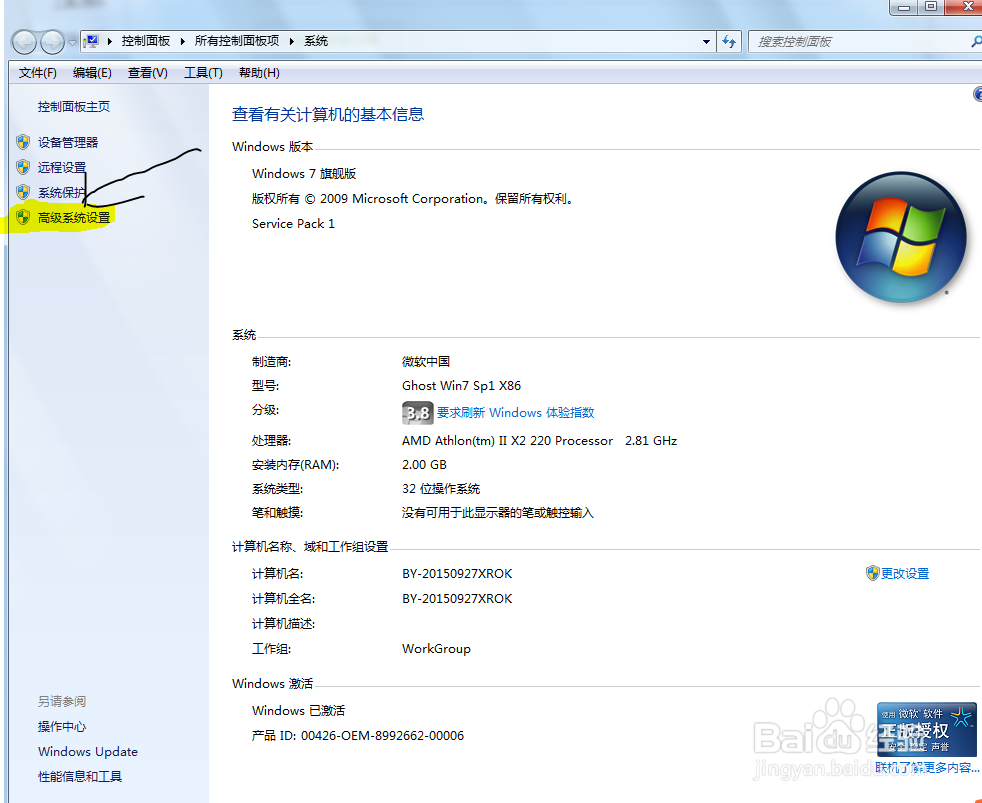Click the 正版授权 genuine software badge
The image size is (982, 803).
pos(926,729)
